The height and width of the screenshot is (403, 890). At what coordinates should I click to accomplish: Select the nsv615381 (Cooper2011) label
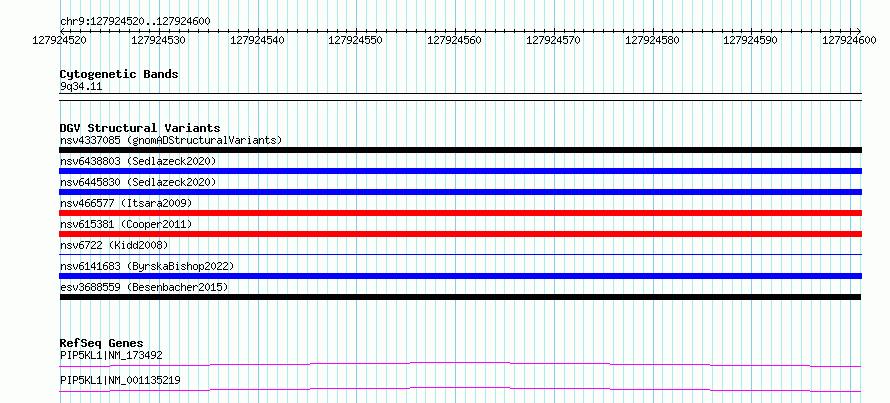(x=126, y=224)
